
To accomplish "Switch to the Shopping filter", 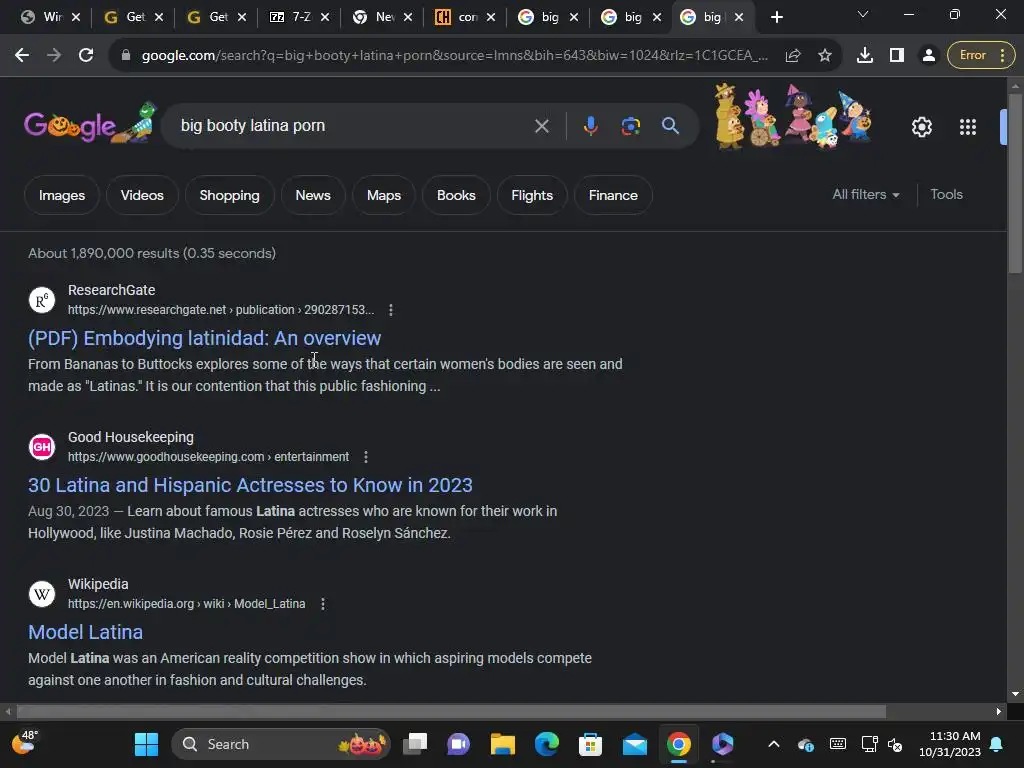I will pos(229,195).
